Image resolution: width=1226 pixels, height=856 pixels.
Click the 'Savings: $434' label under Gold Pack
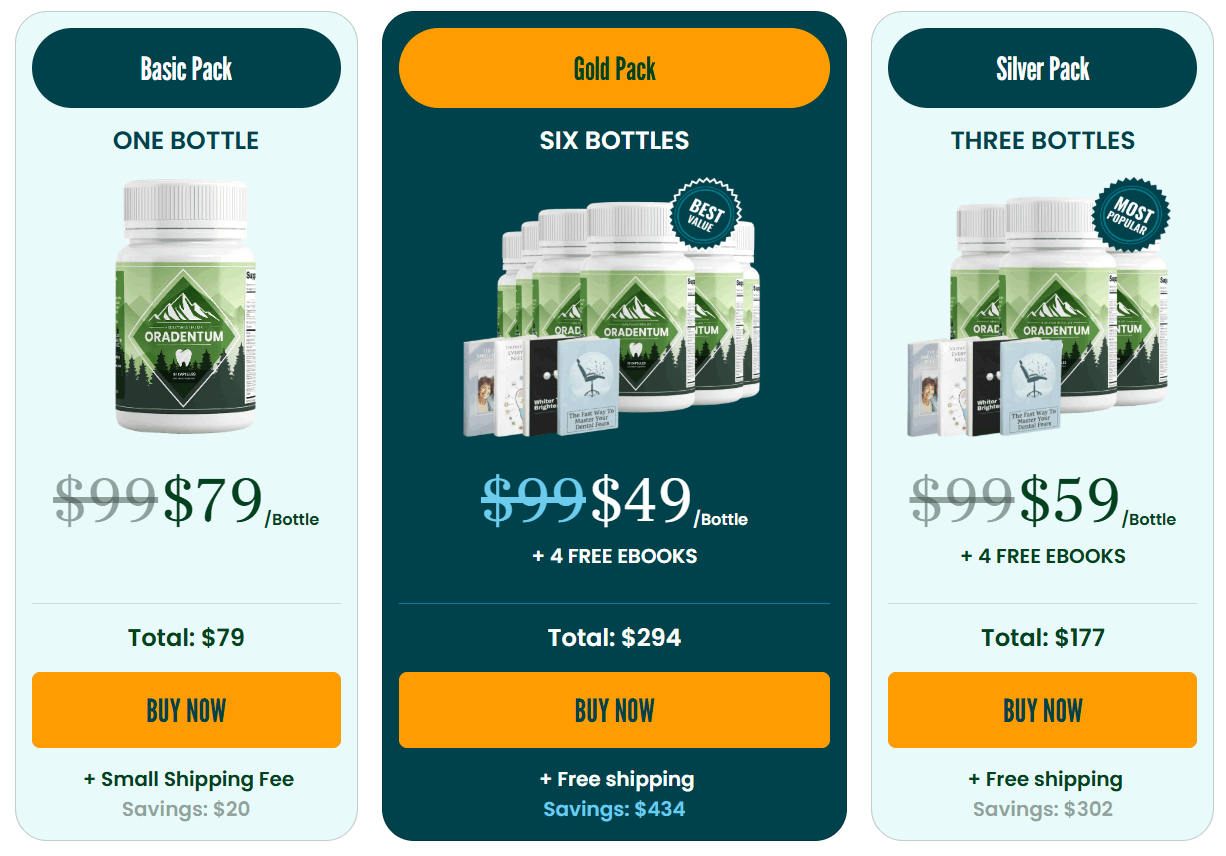pos(614,810)
